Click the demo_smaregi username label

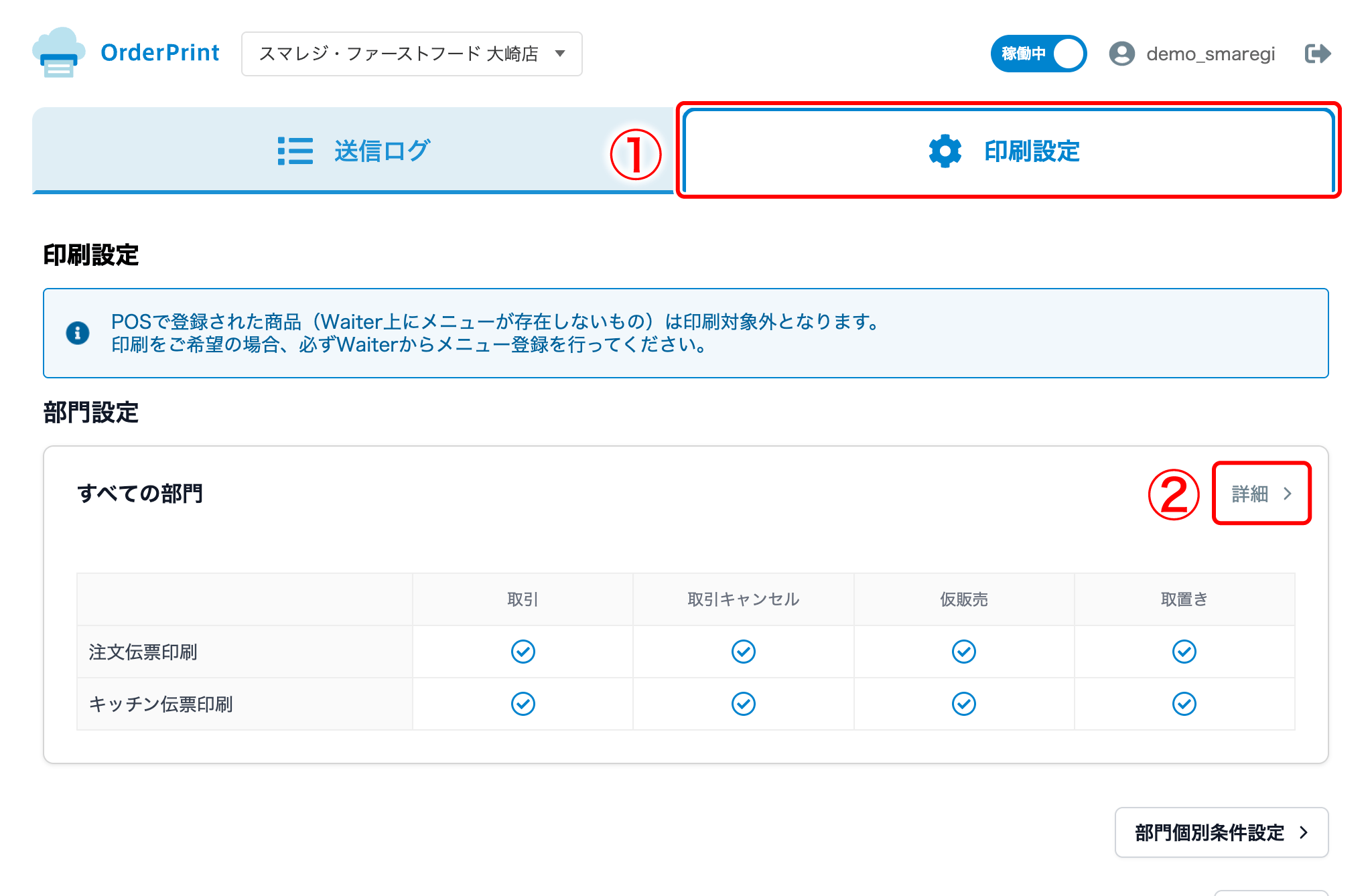(1210, 54)
